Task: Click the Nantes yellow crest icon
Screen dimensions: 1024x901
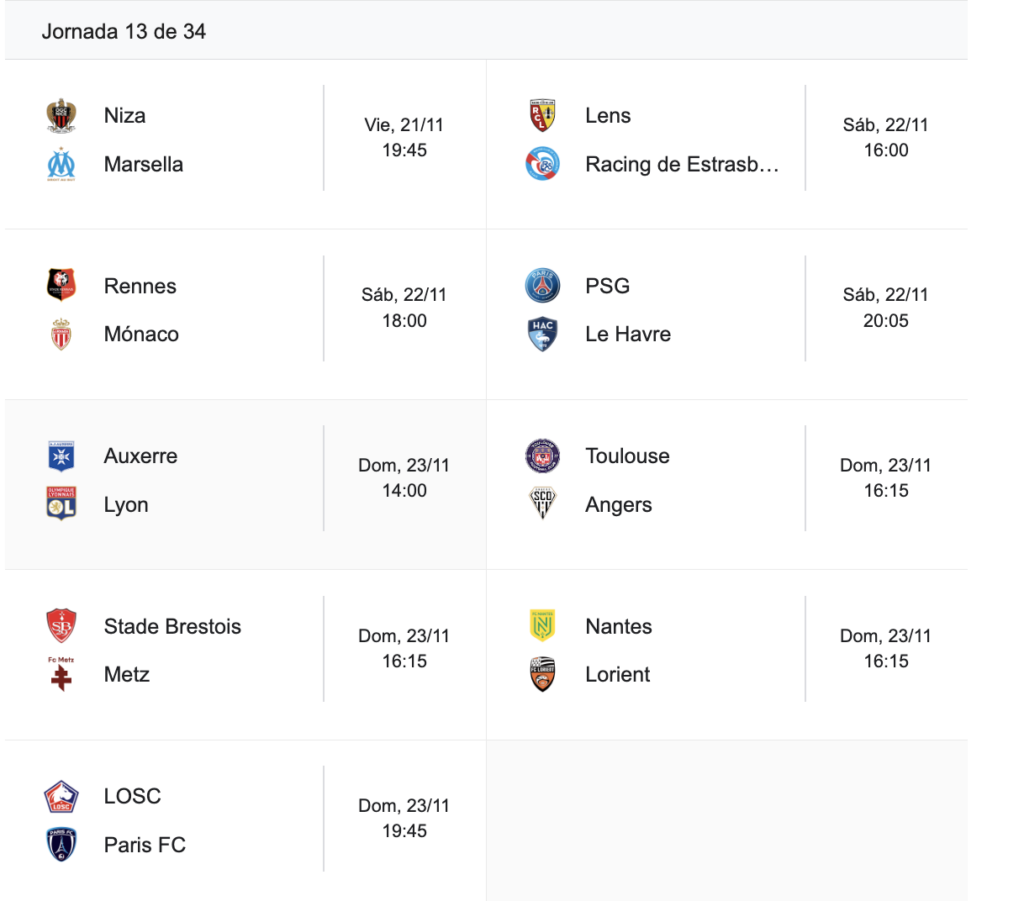Action: pos(543,626)
